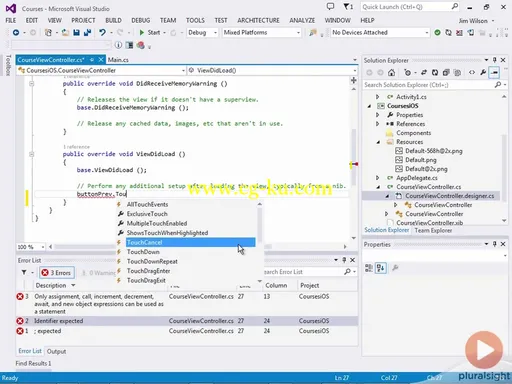Viewport: 512px width, 384px height.
Task: Open the feedback speech bubble icon
Action: tap(330, 6)
